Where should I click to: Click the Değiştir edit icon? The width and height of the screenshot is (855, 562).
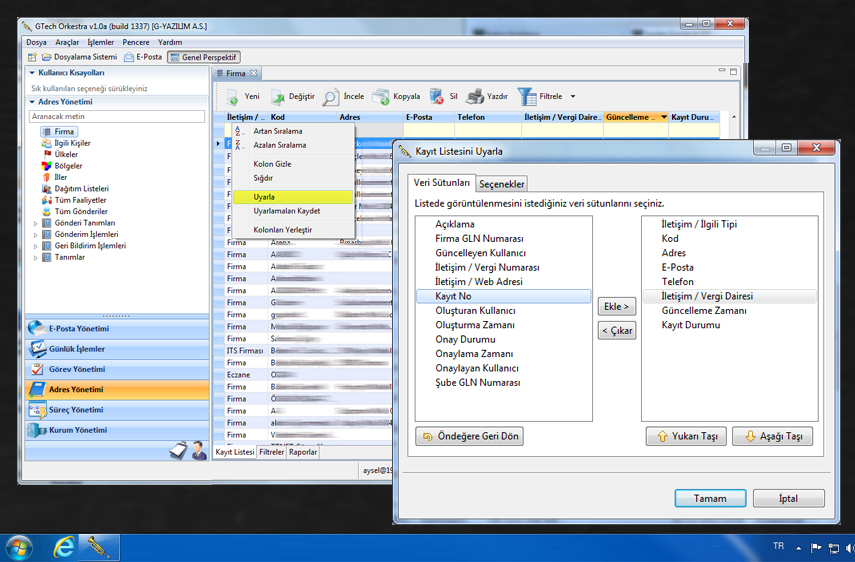tap(278, 97)
